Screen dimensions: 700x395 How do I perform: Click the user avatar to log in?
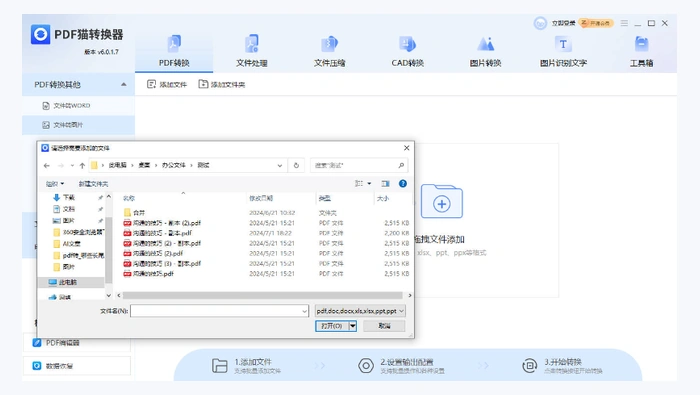coord(540,23)
